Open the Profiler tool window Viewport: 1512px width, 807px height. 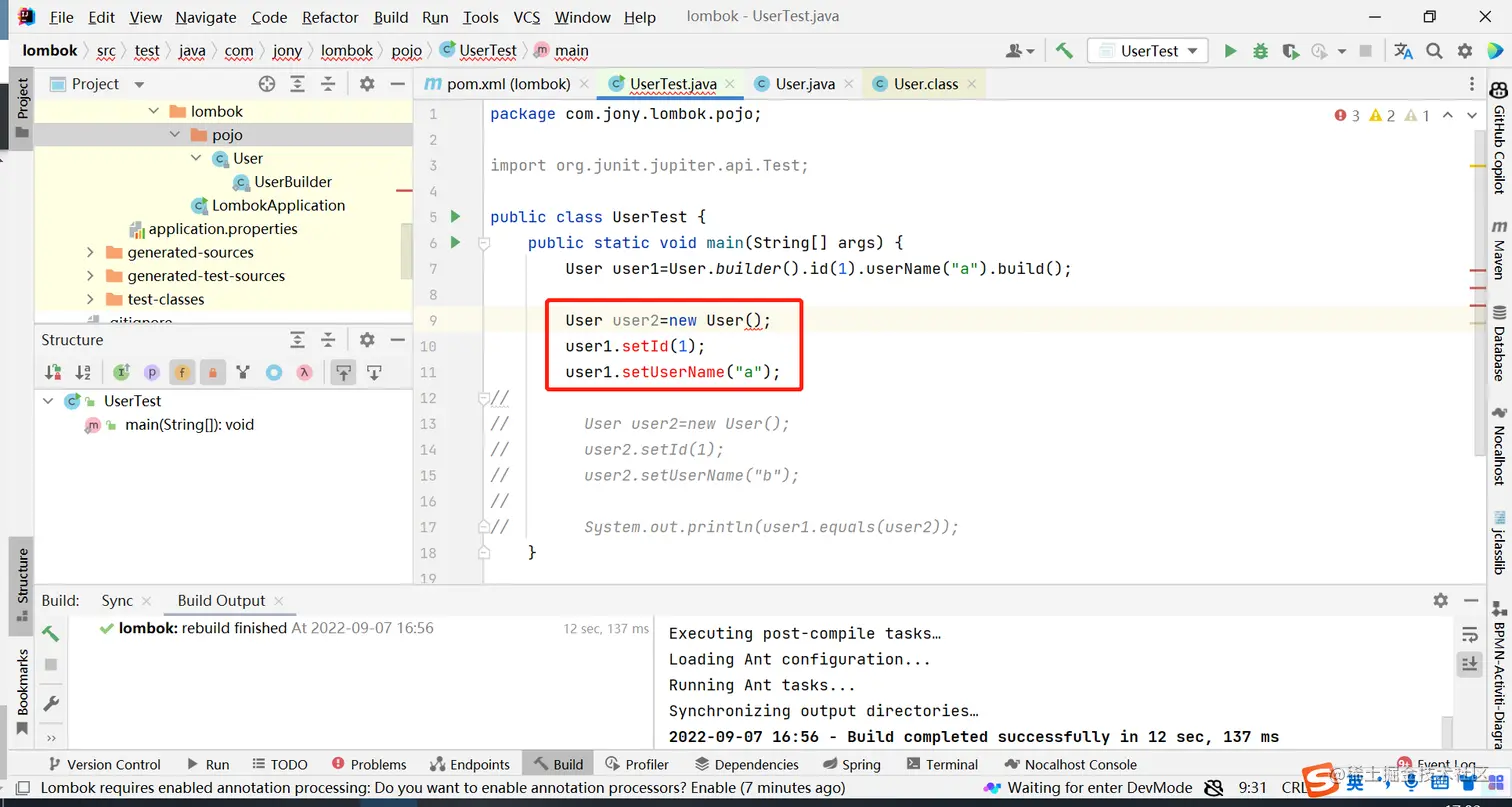click(637, 764)
